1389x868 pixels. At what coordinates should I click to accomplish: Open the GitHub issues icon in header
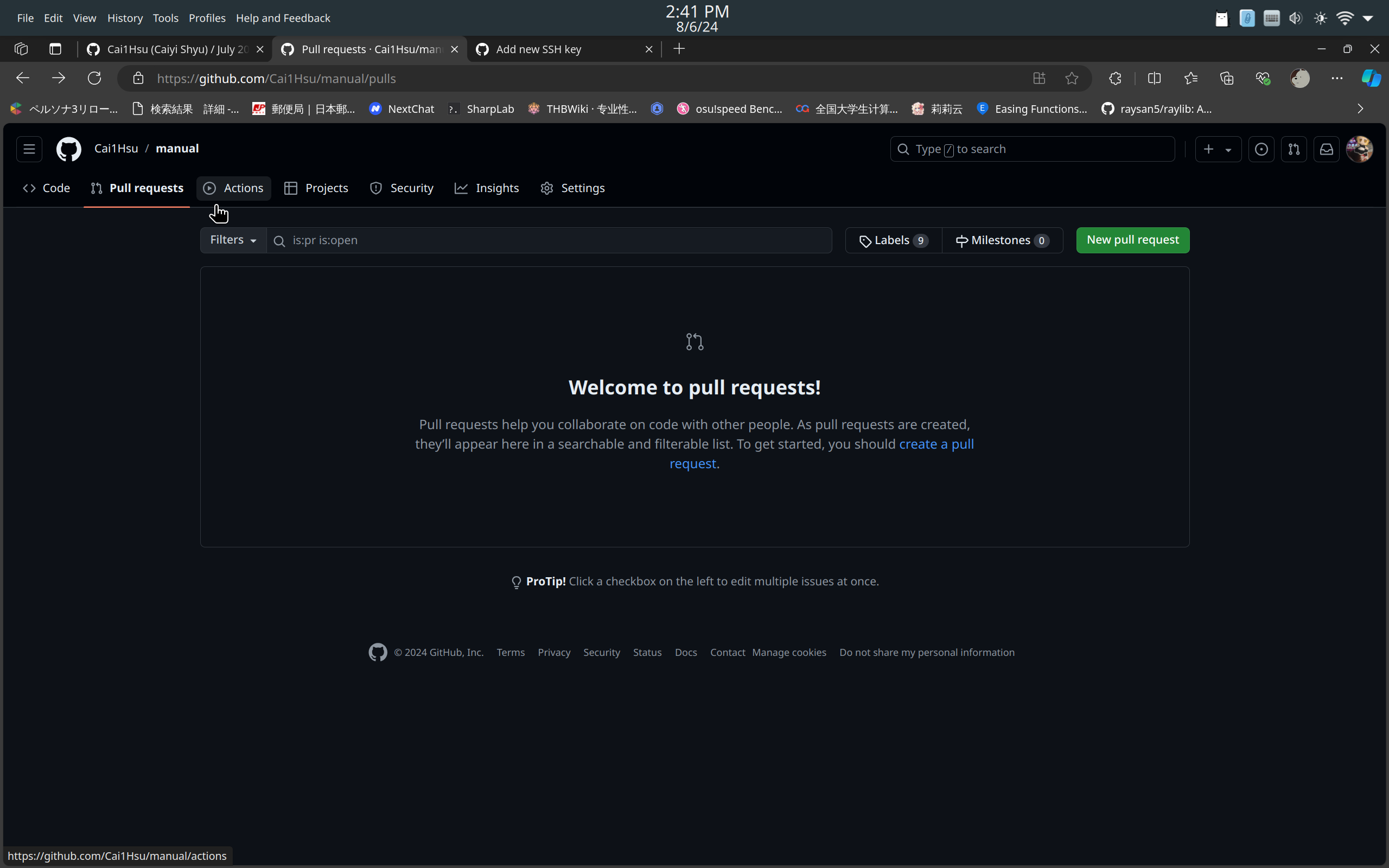point(1261,149)
